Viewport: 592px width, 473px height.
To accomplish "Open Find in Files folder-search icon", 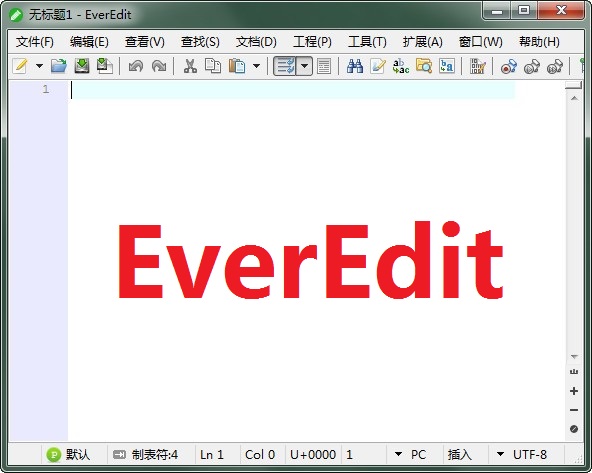I will point(424,66).
